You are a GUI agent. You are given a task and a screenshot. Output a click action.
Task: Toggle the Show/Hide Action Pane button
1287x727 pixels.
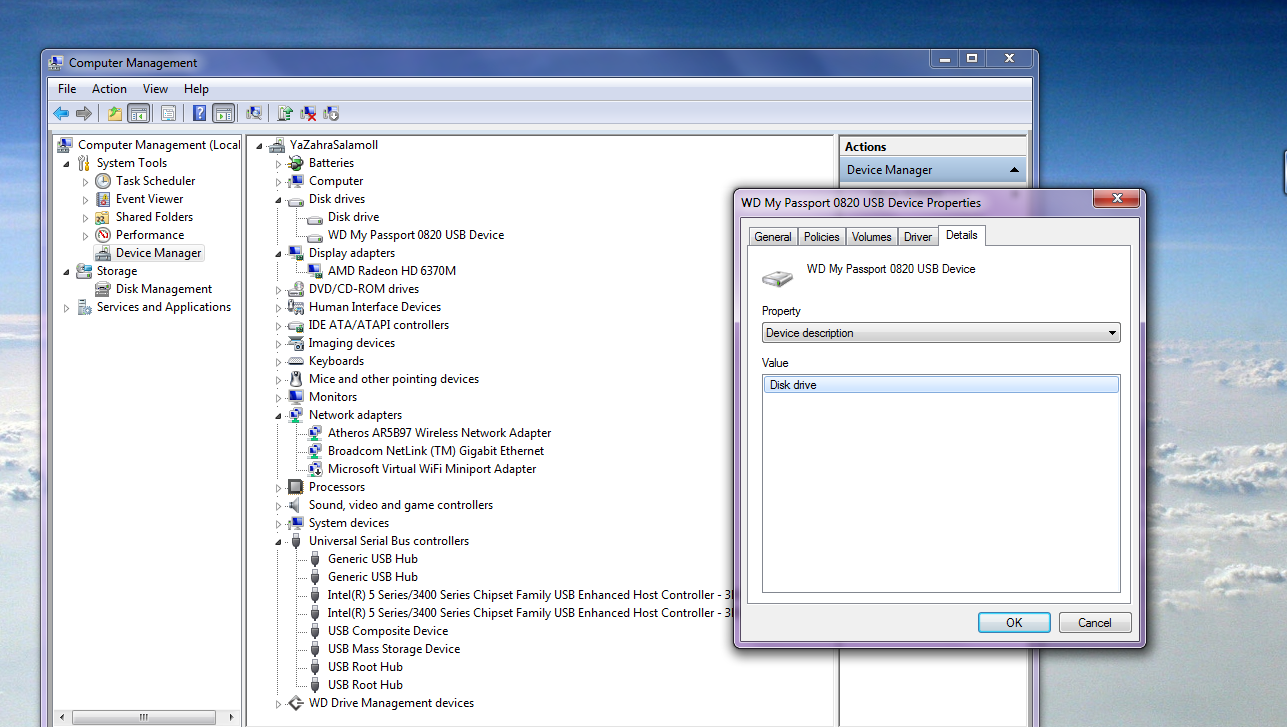point(223,114)
